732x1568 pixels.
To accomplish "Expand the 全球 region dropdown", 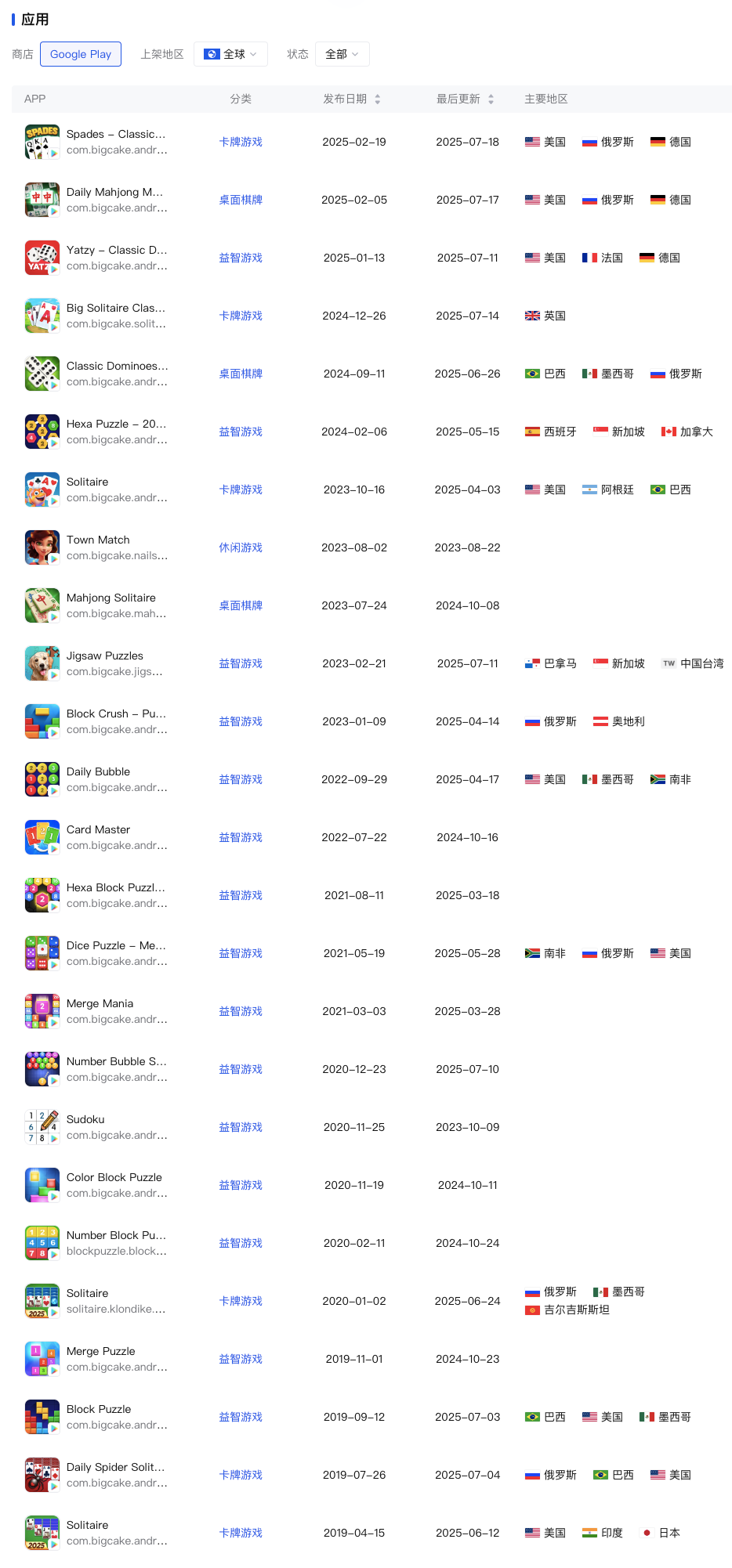I will click(x=230, y=54).
